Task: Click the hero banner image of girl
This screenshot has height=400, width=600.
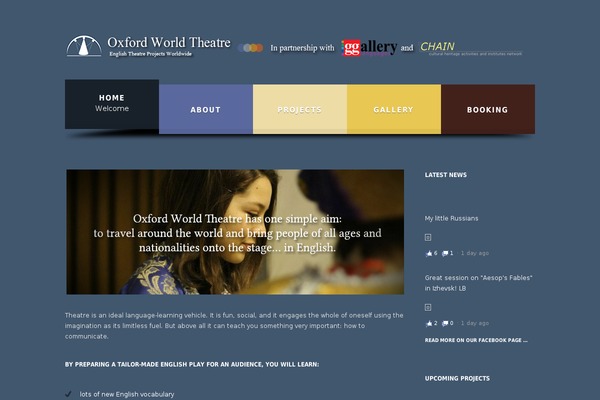Action: (x=235, y=232)
